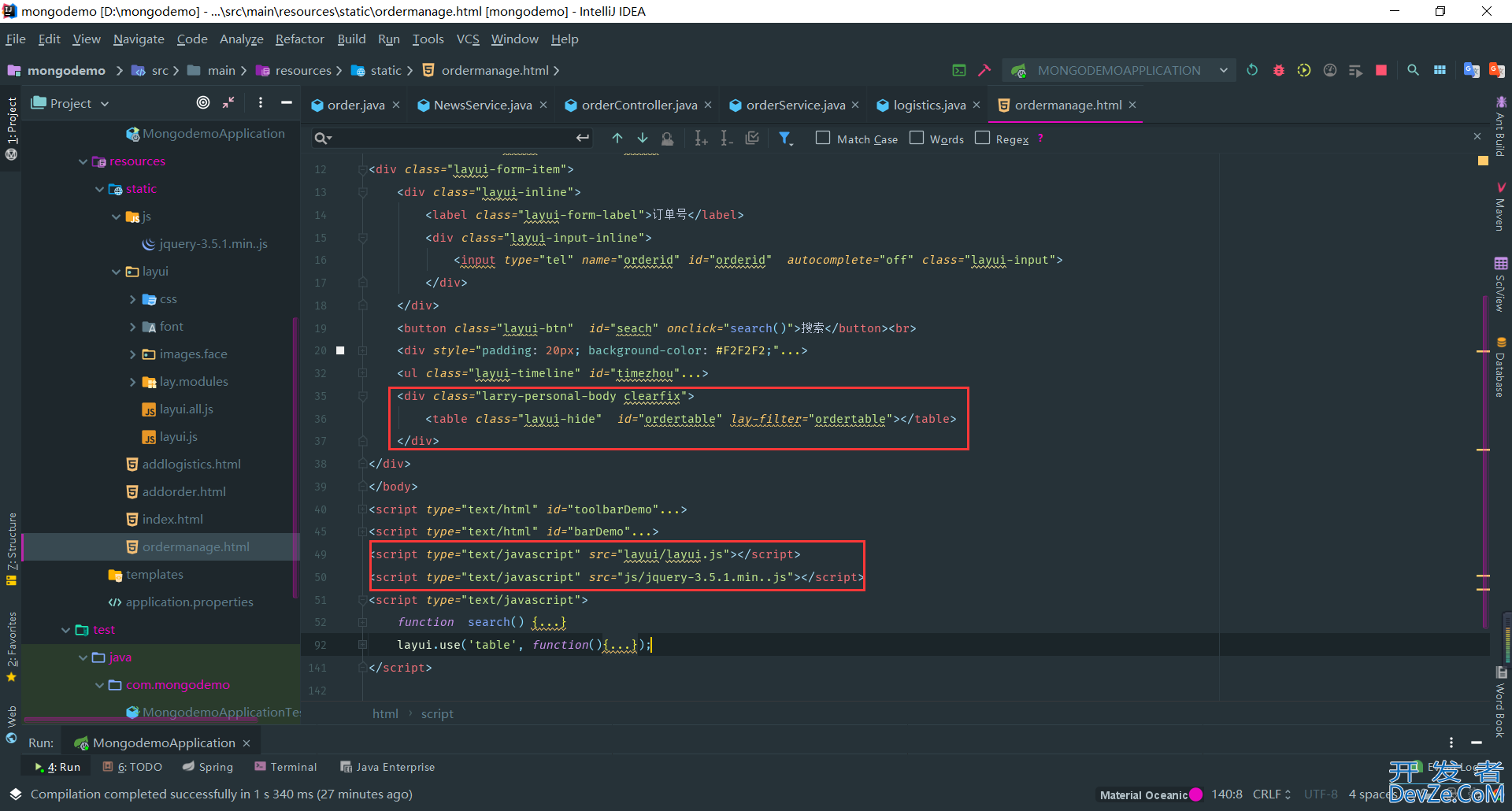Hide the Project panel with minus icon
Screen dimensions: 1512x811
287,102
